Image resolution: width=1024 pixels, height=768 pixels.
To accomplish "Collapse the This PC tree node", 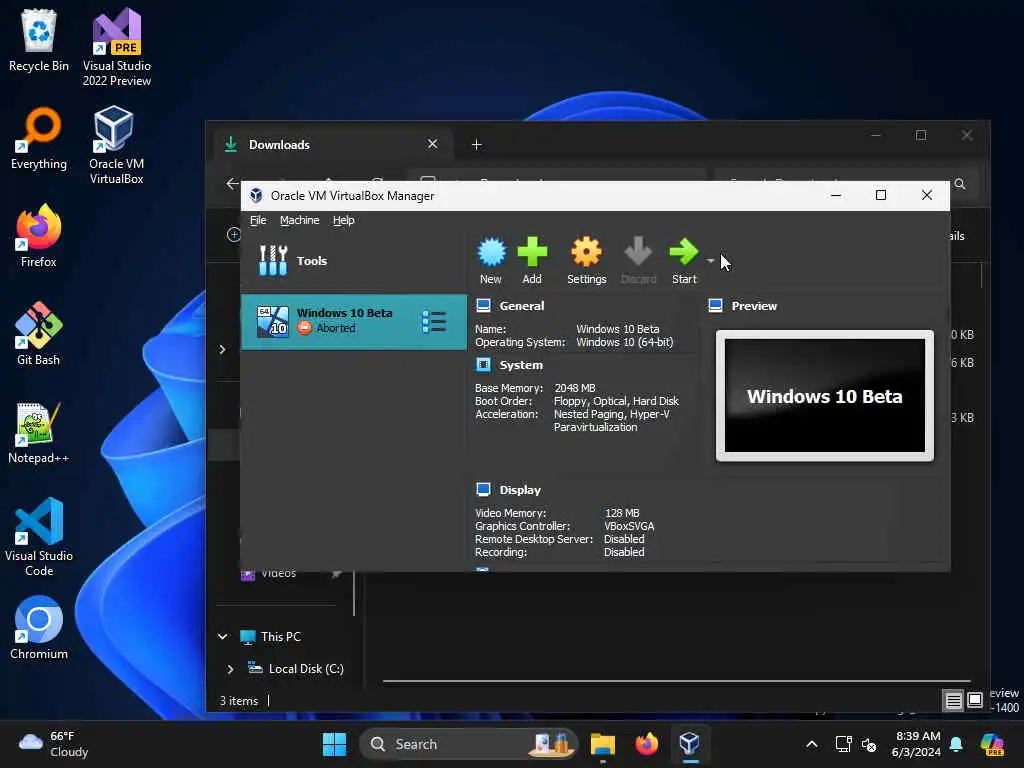I will point(223,636).
